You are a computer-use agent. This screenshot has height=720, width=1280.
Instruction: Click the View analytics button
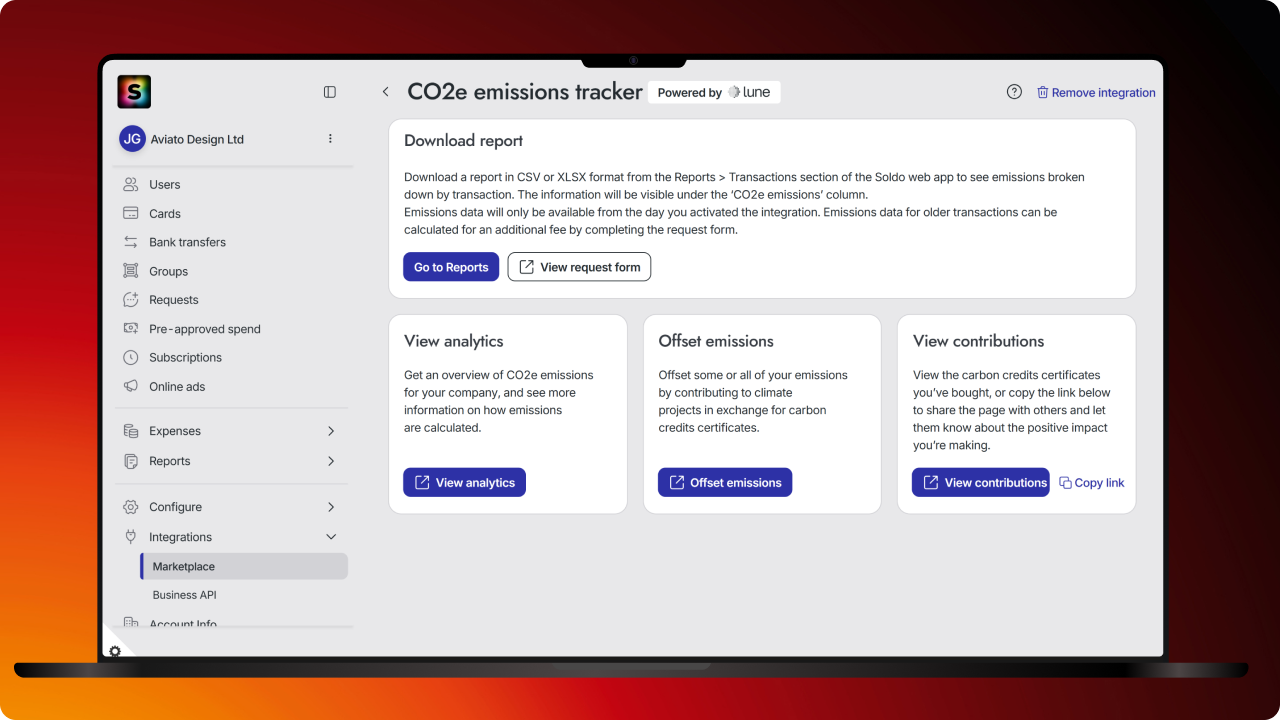pos(464,482)
